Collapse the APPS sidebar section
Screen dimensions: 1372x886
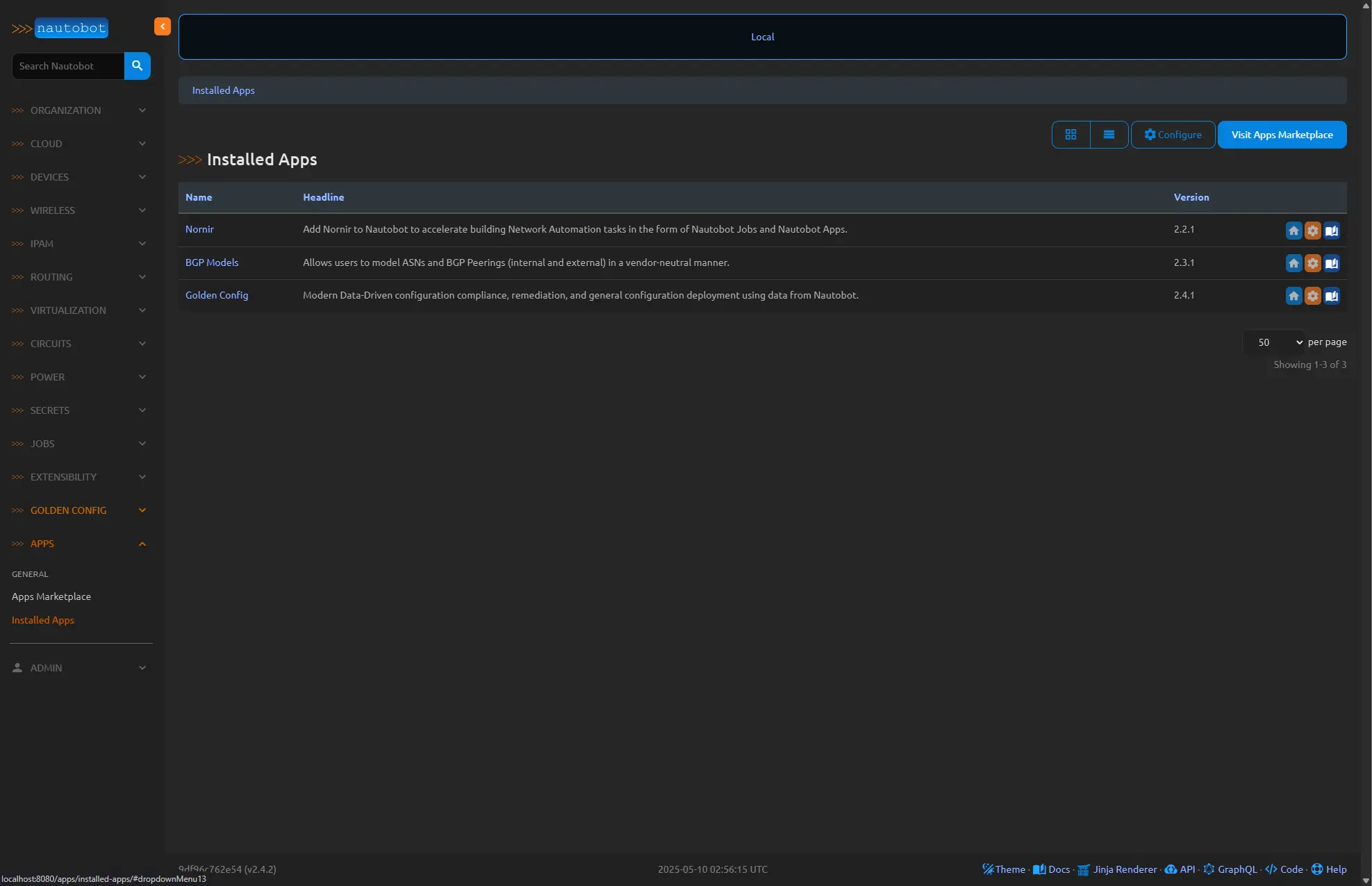coord(79,544)
